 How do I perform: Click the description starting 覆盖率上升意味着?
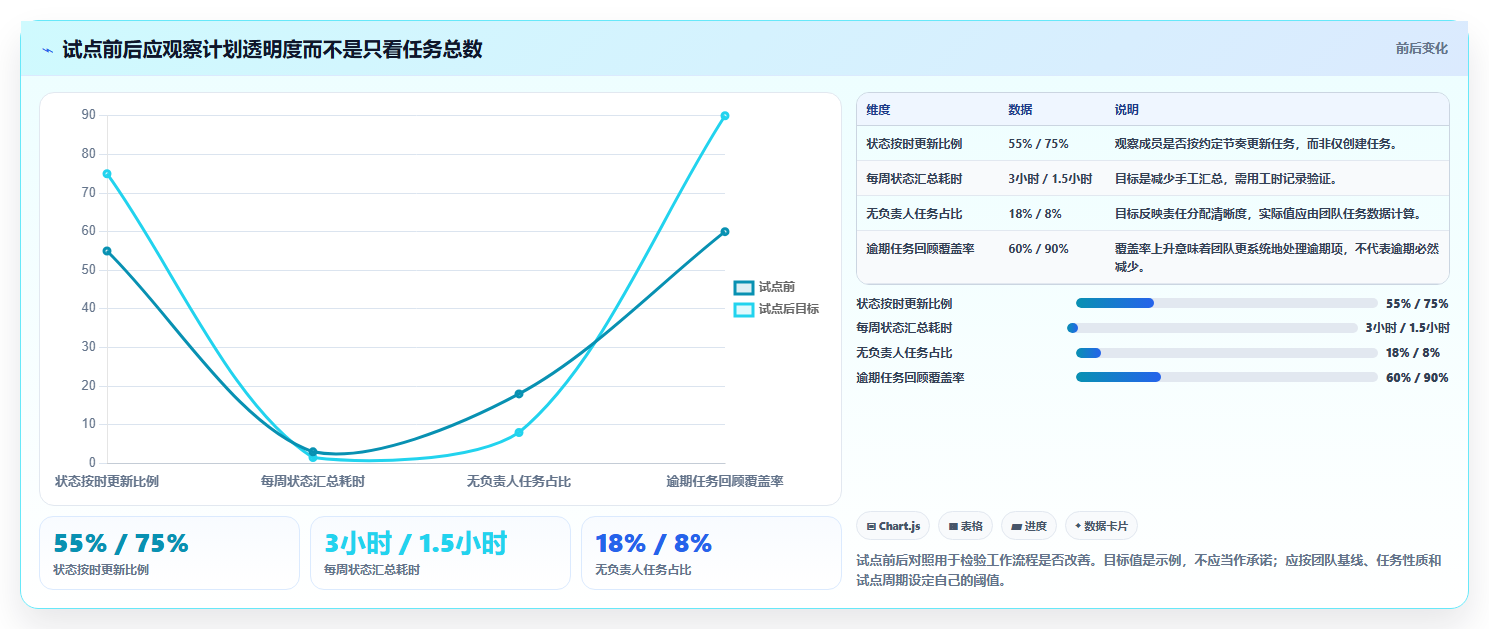(x=1277, y=258)
